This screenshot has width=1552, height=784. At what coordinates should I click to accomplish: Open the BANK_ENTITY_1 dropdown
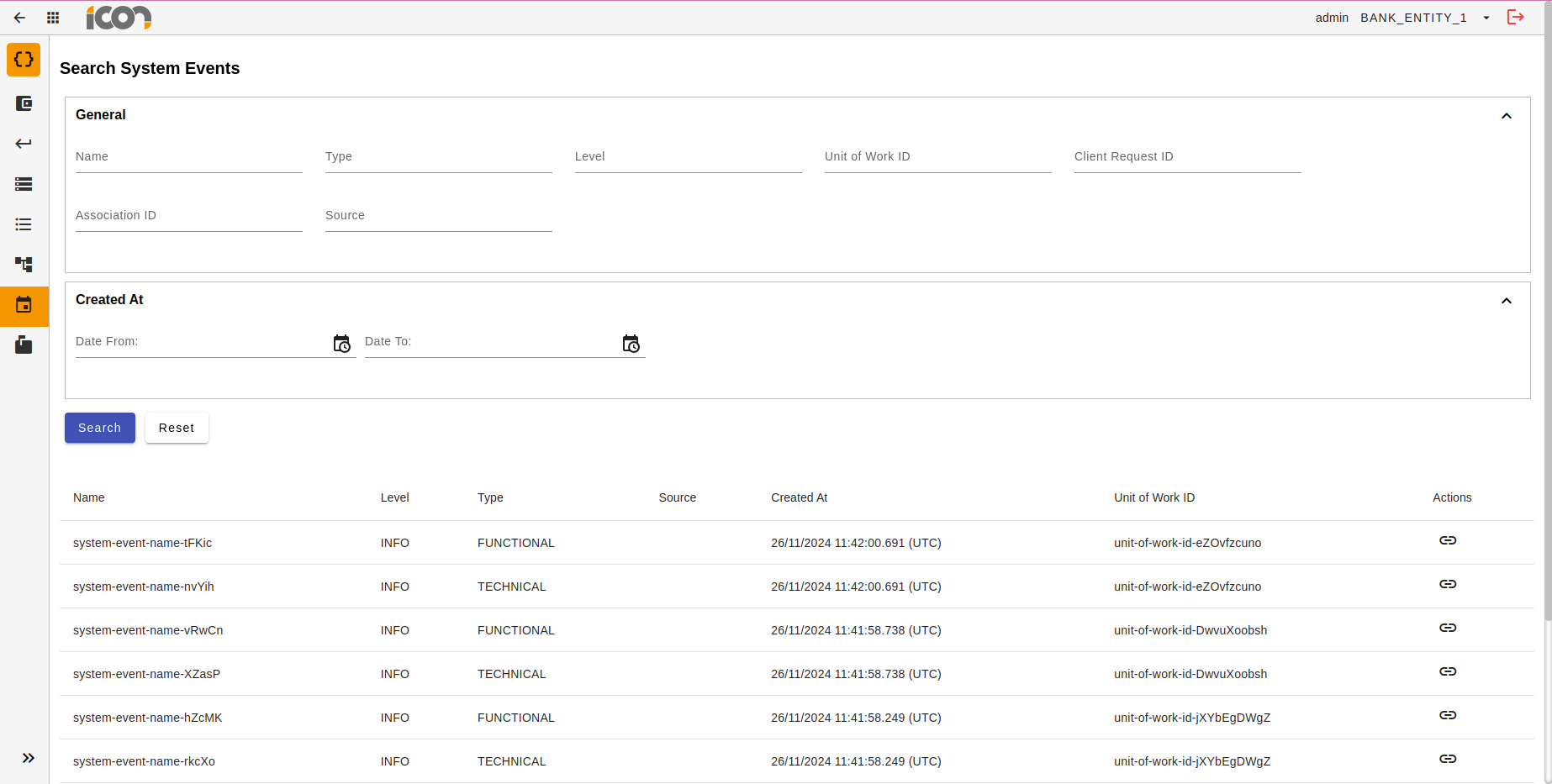[x=1486, y=17]
